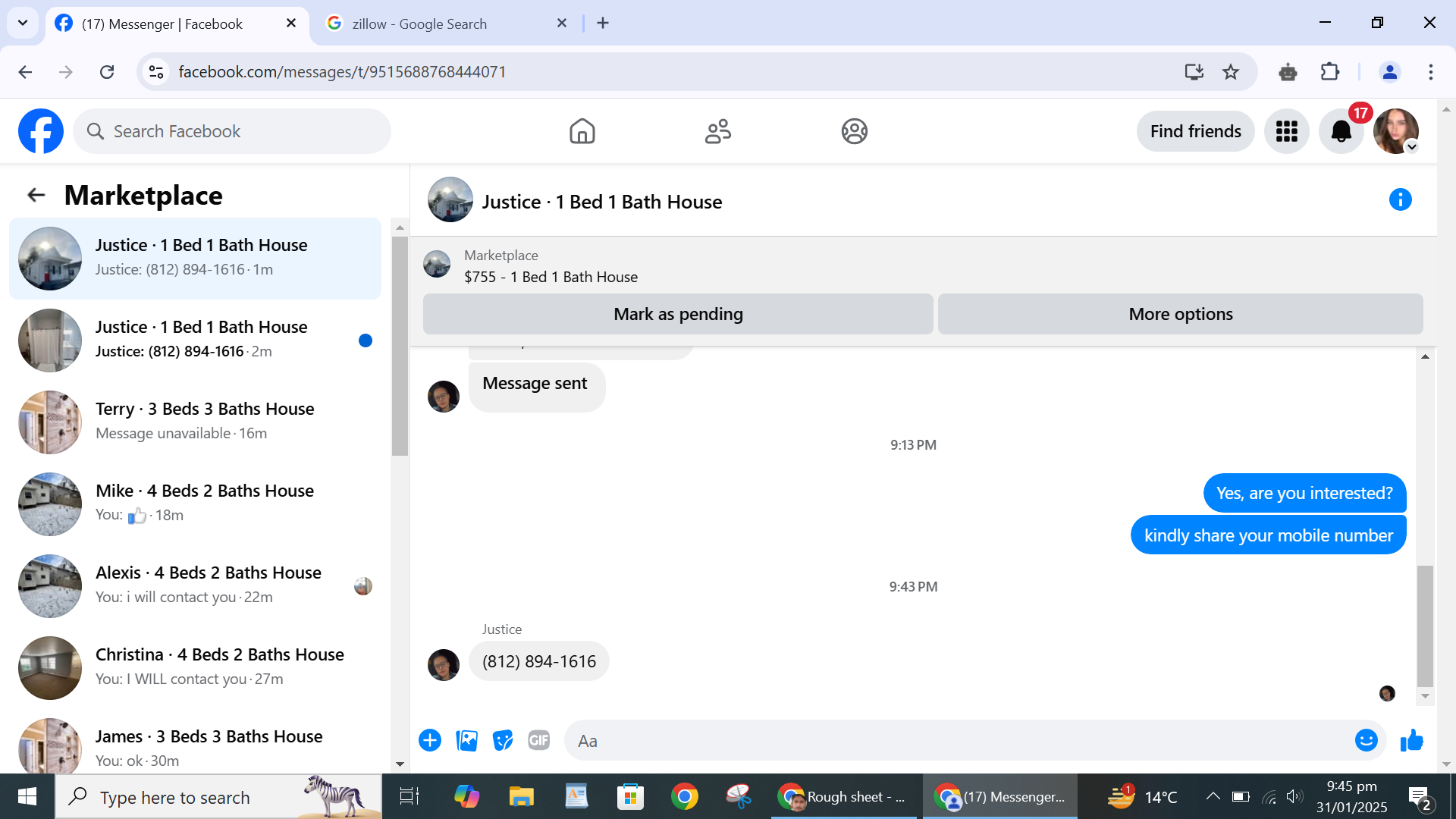This screenshot has height=819, width=1456.
Task: Click 'Yes, are you interested?' message
Action: point(1304,493)
